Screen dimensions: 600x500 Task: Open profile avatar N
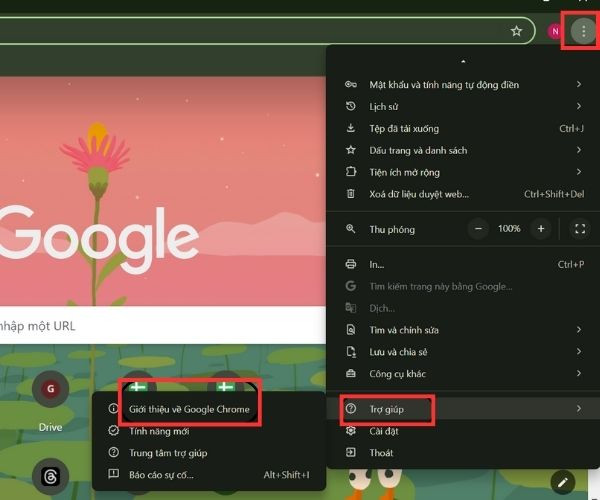pos(554,31)
